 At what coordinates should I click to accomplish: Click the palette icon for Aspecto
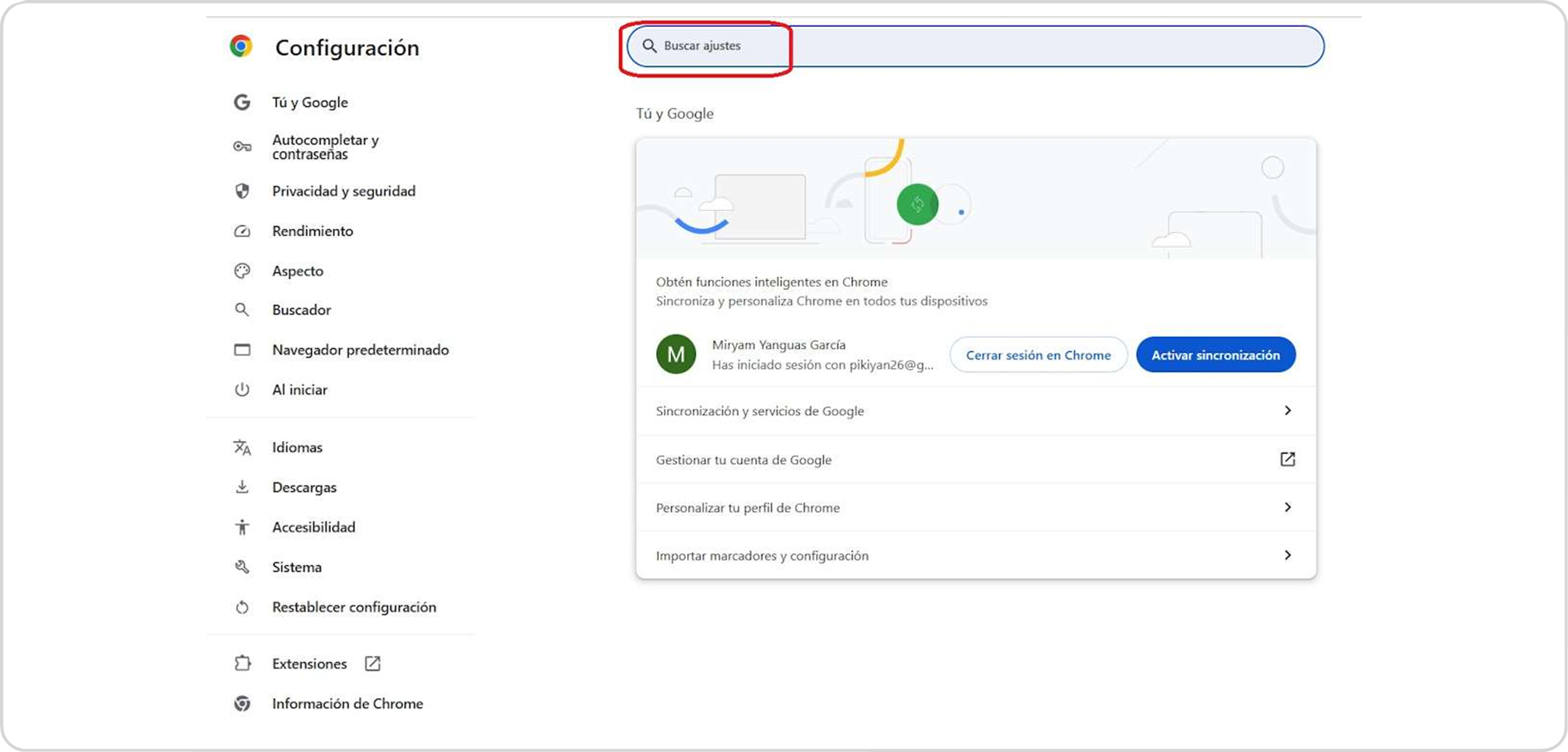coord(242,271)
